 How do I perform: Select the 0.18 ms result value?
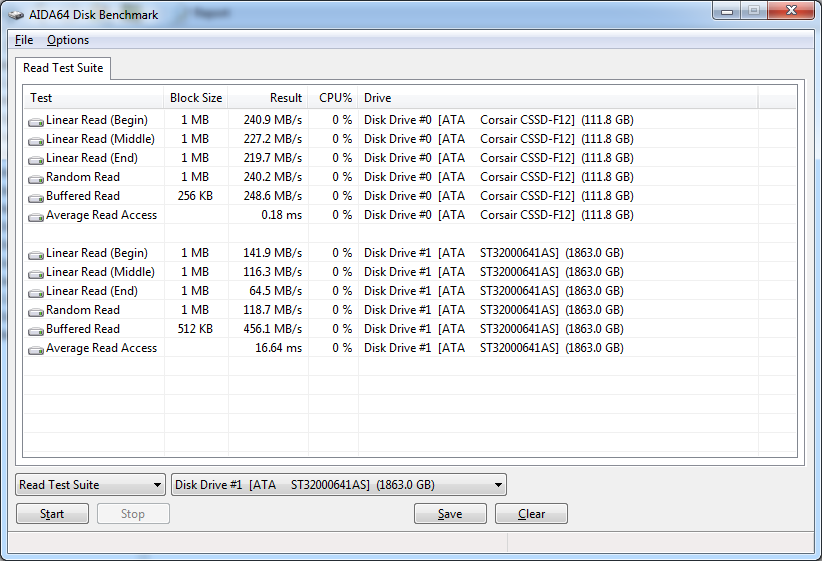pos(282,215)
